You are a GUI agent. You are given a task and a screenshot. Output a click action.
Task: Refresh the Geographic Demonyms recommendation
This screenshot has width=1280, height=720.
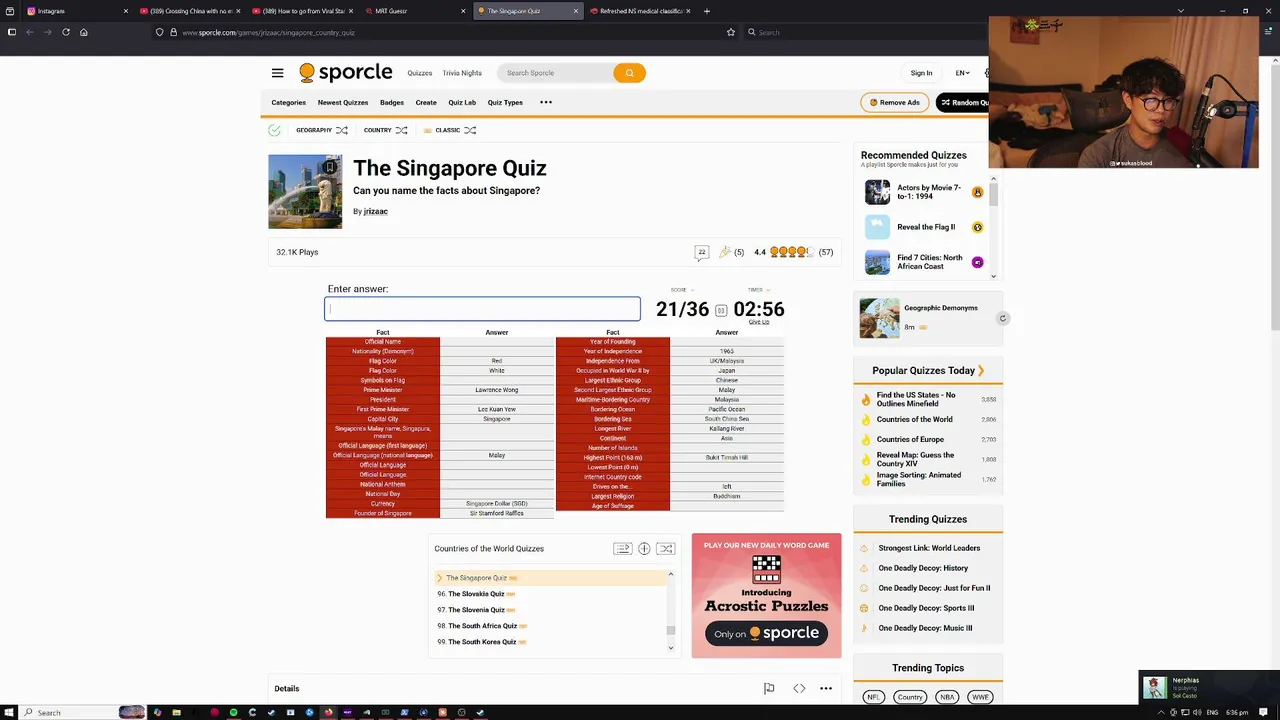click(x=1002, y=319)
